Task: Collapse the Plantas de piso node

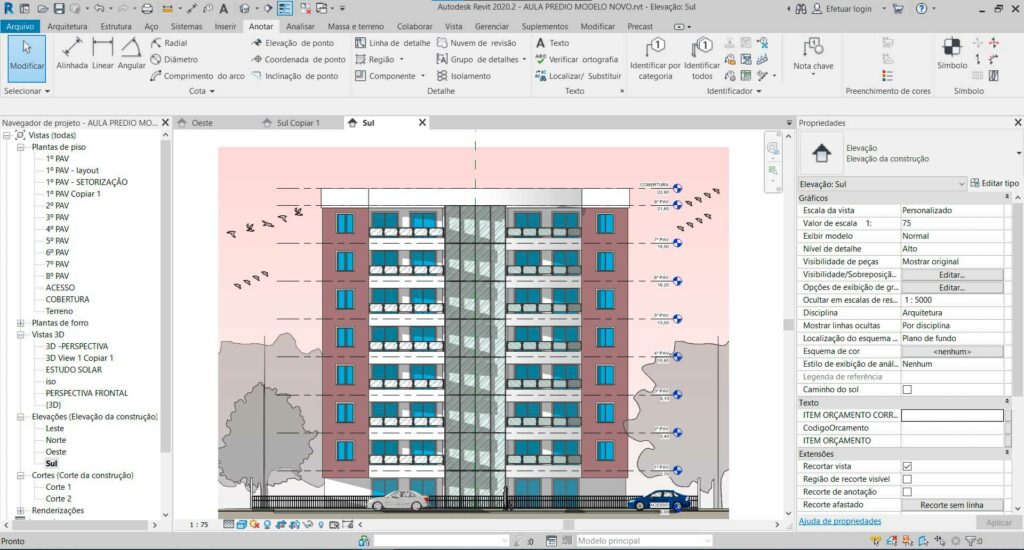Action: pyautogui.click(x=20, y=147)
